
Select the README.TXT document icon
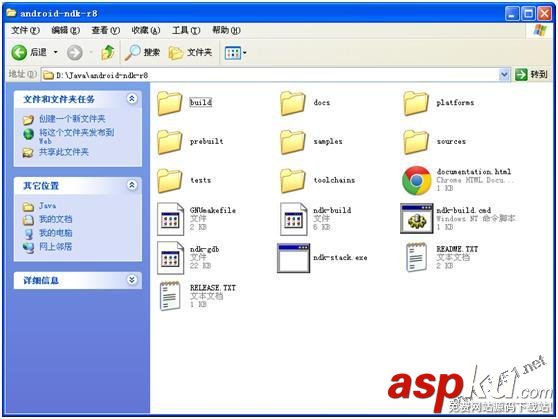416,257
